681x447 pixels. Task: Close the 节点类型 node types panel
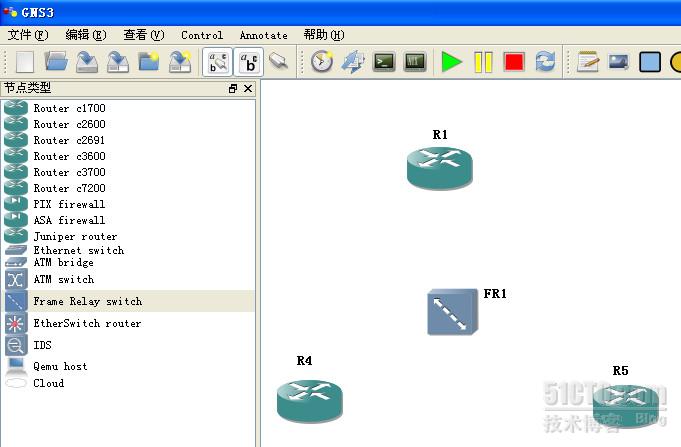(x=248, y=89)
